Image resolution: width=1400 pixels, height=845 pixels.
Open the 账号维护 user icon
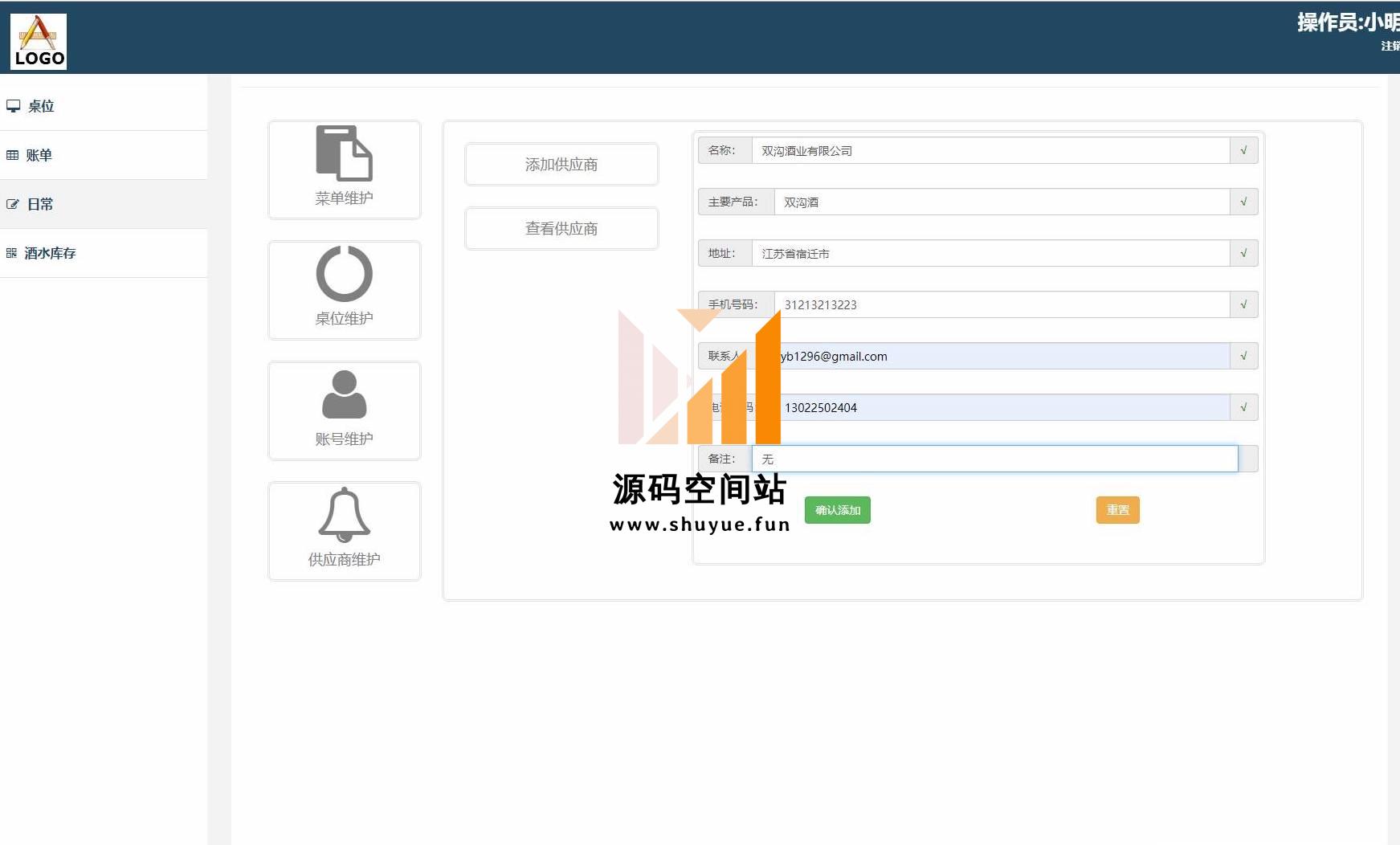pos(344,394)
